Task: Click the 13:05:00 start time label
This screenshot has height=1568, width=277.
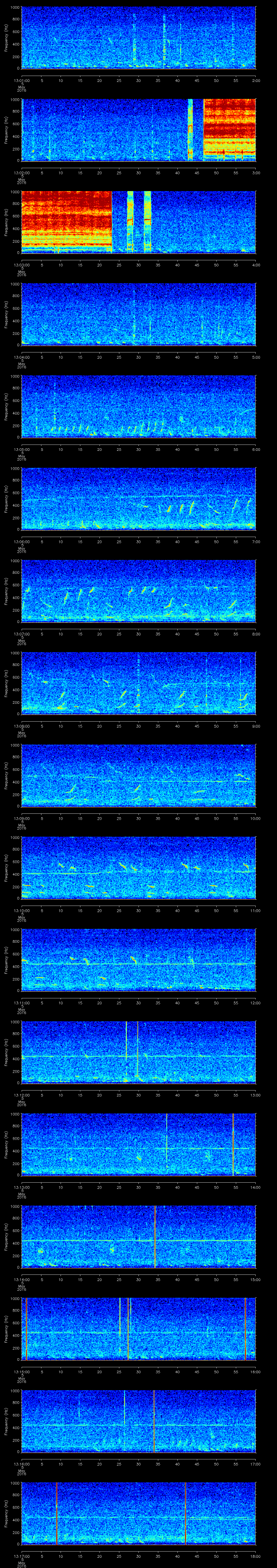Action: click(x=21, y=449)
